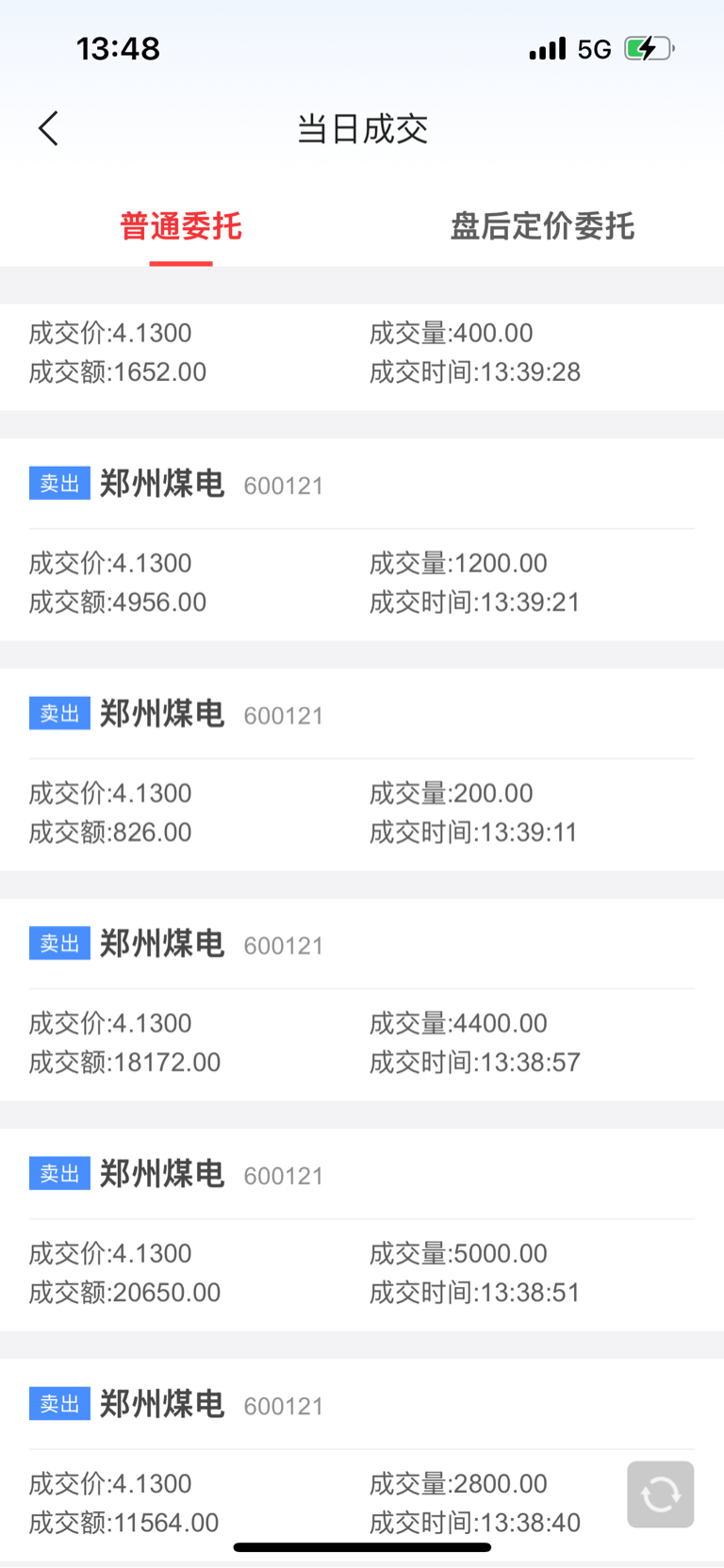
Task: Open the trade with 成交量 1200.00
Action: click(362, 540)
